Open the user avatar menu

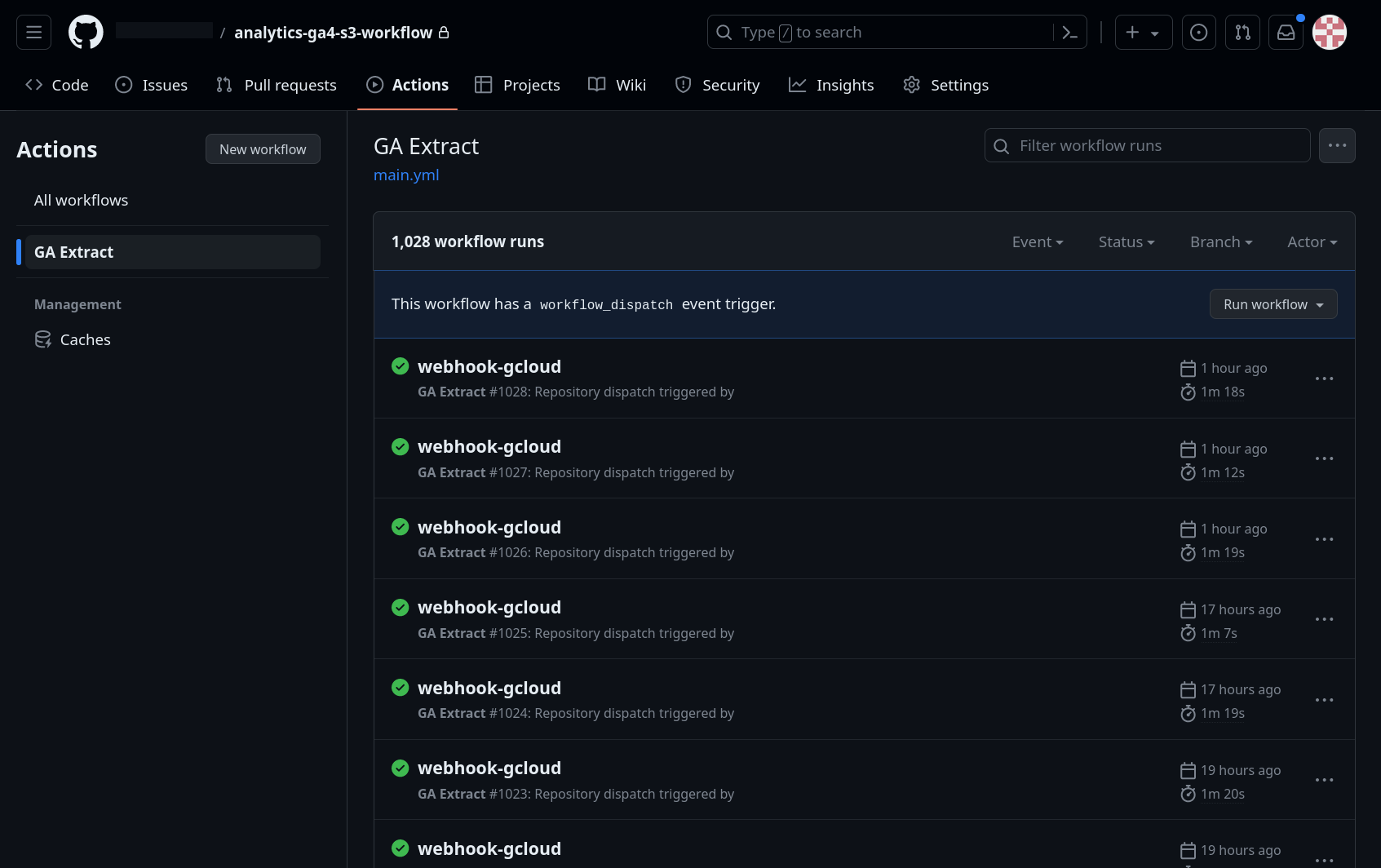1330,33
